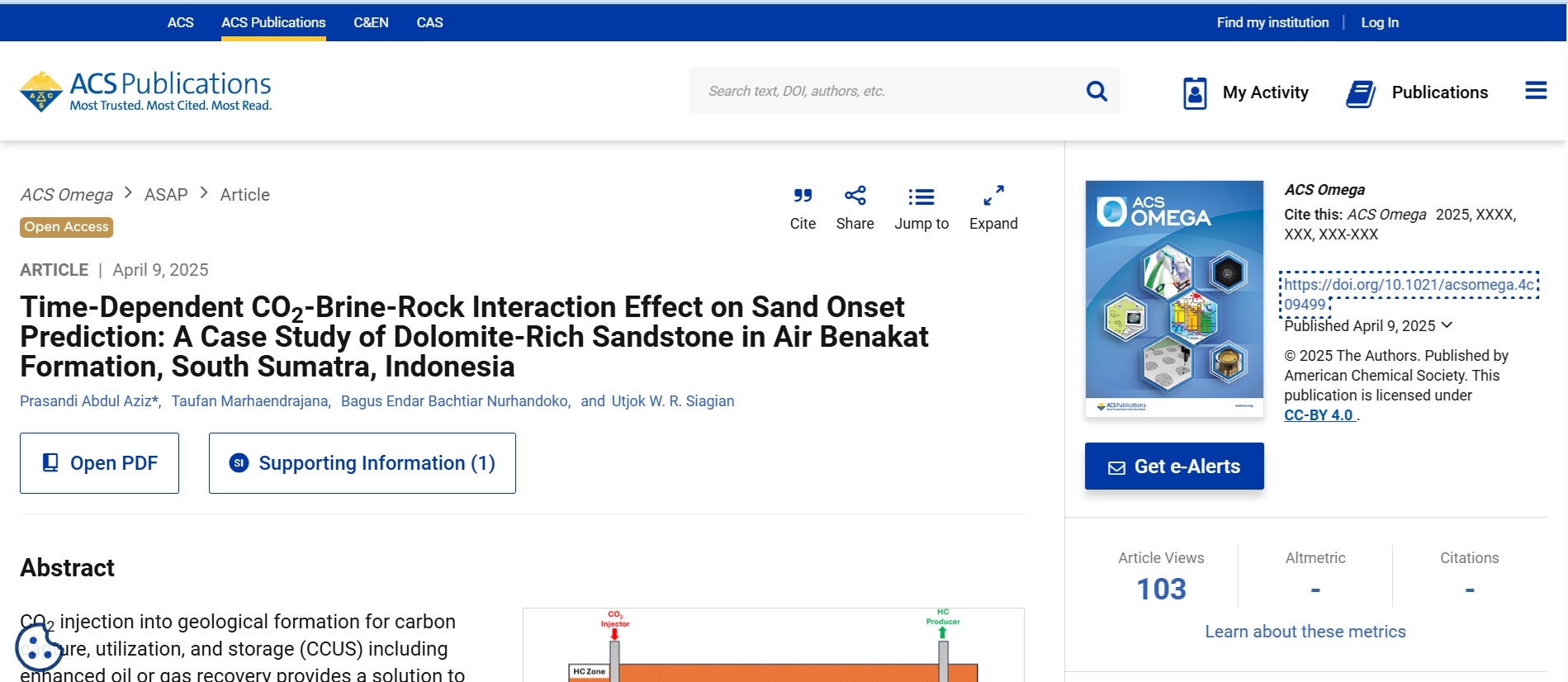
Task: Open the C&EN top navigation item
Action: point(371,22)
